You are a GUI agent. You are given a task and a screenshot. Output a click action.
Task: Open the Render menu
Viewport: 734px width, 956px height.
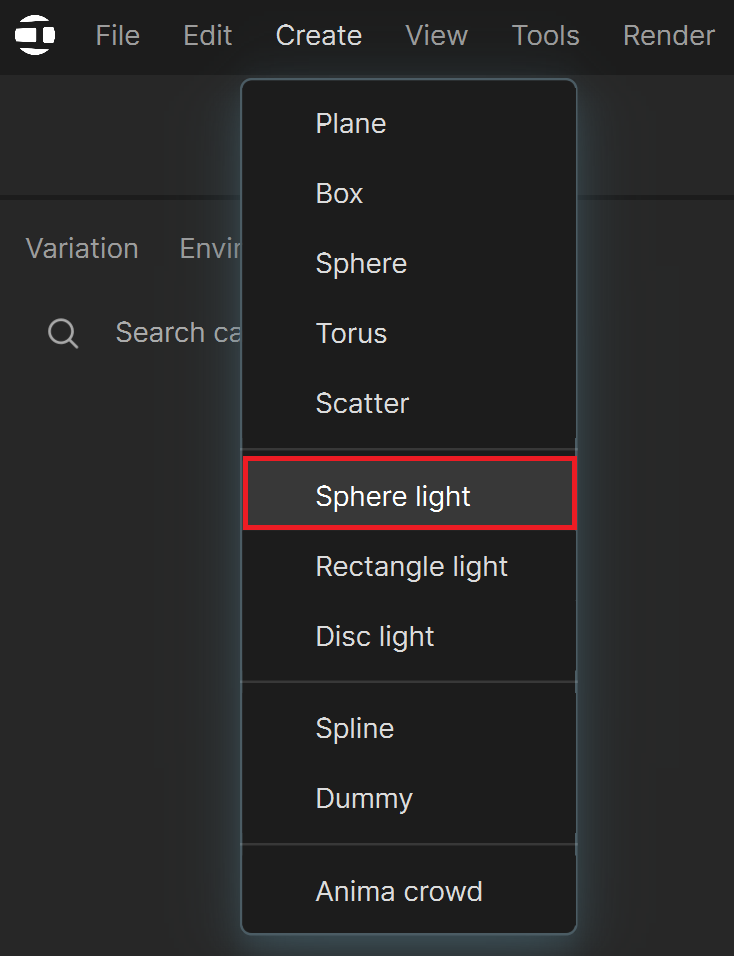(x=669, y=35)
